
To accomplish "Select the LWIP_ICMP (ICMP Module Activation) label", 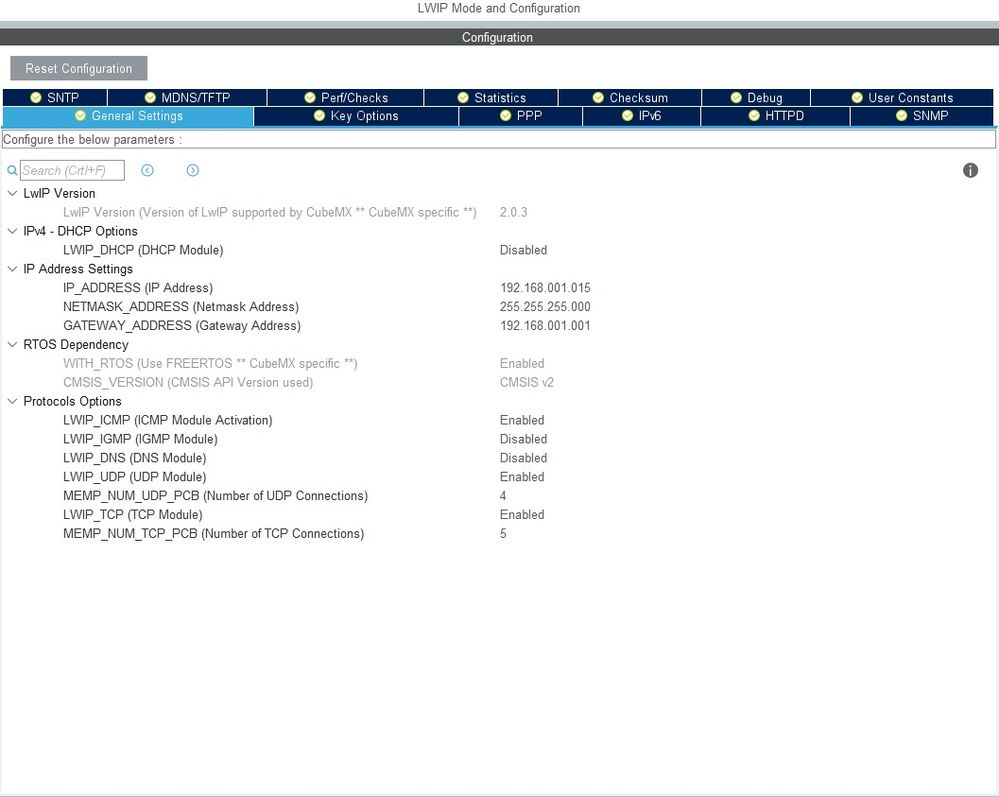I will coord(168,420).
